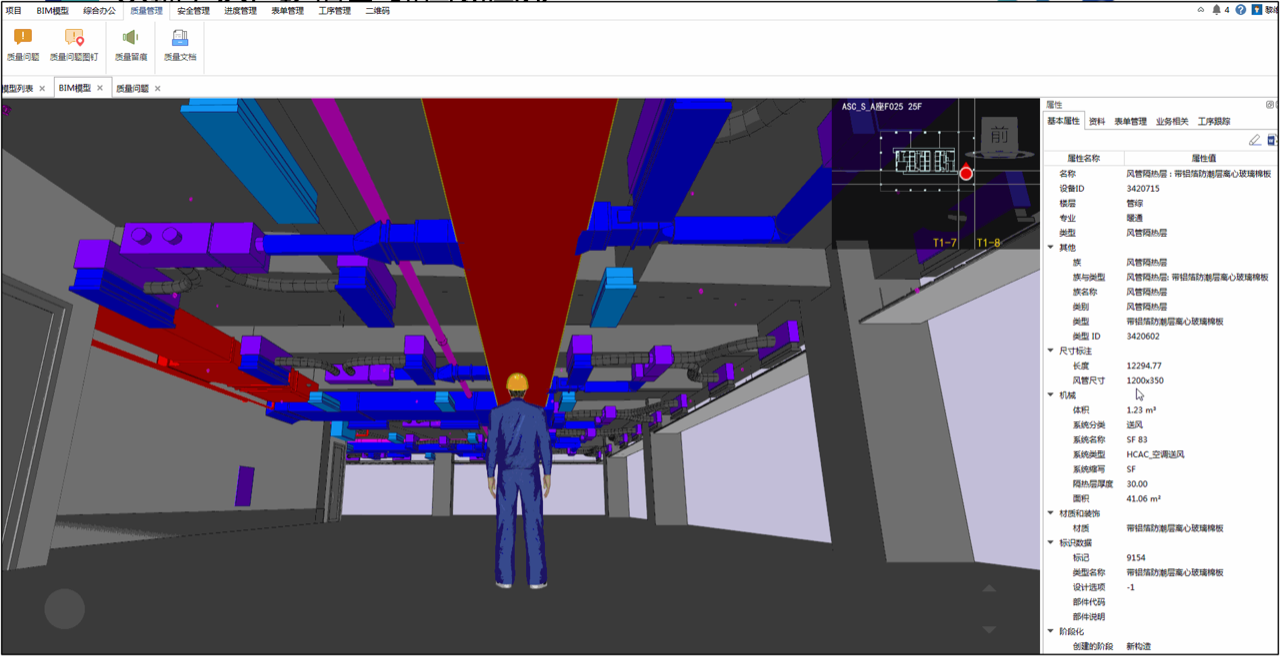Image resolution: width=1280 pixels, height=656 pixels.
Task: Click the 前 view cube face
Action: pos(998,136)
